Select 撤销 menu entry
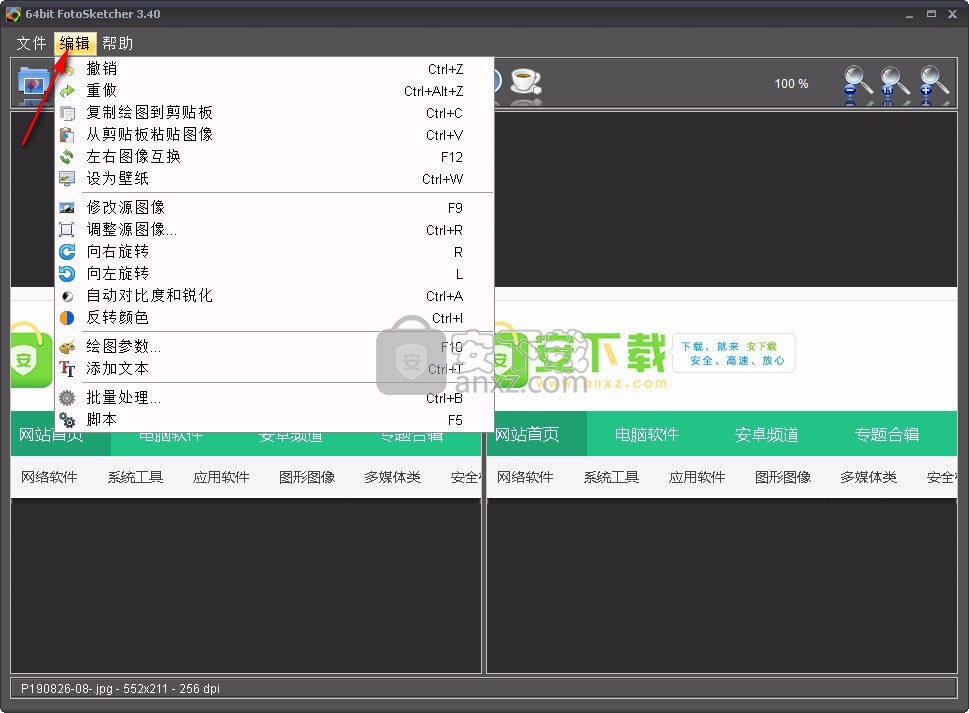This screenshot has width=969, height=713. pos(274,69)
